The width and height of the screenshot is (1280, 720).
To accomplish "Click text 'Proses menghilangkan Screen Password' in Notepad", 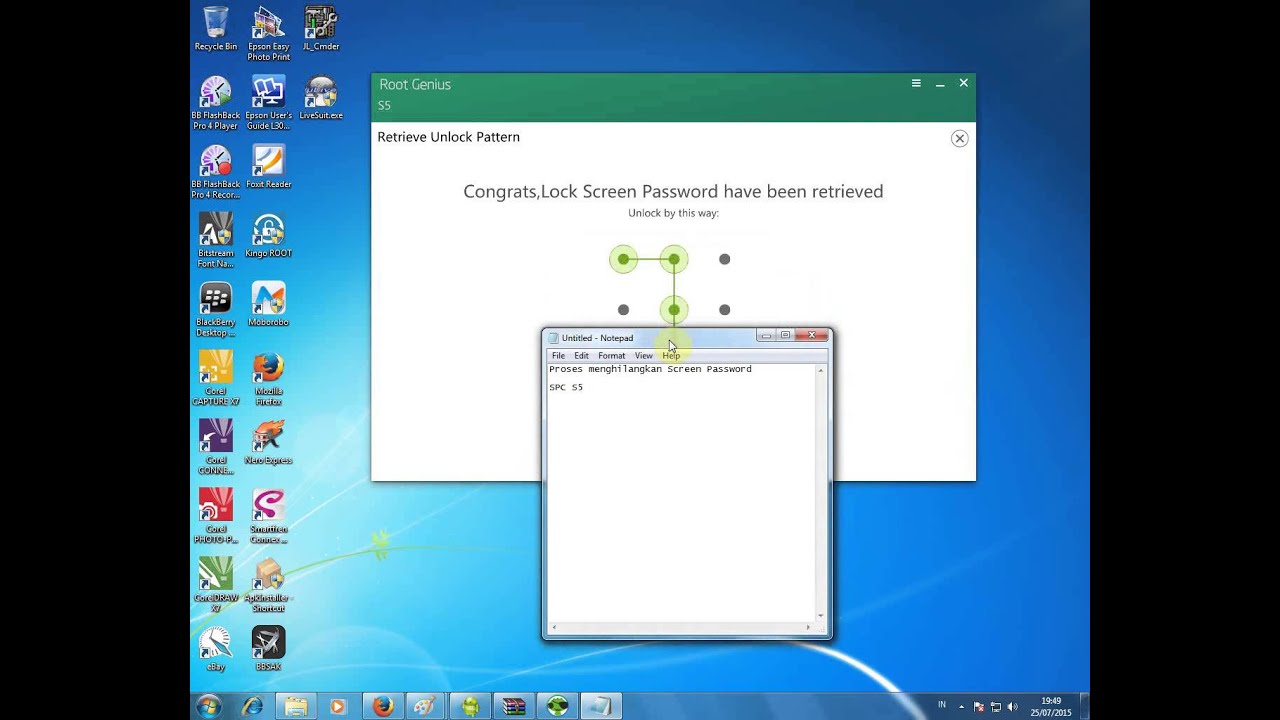I will point(650,369).
